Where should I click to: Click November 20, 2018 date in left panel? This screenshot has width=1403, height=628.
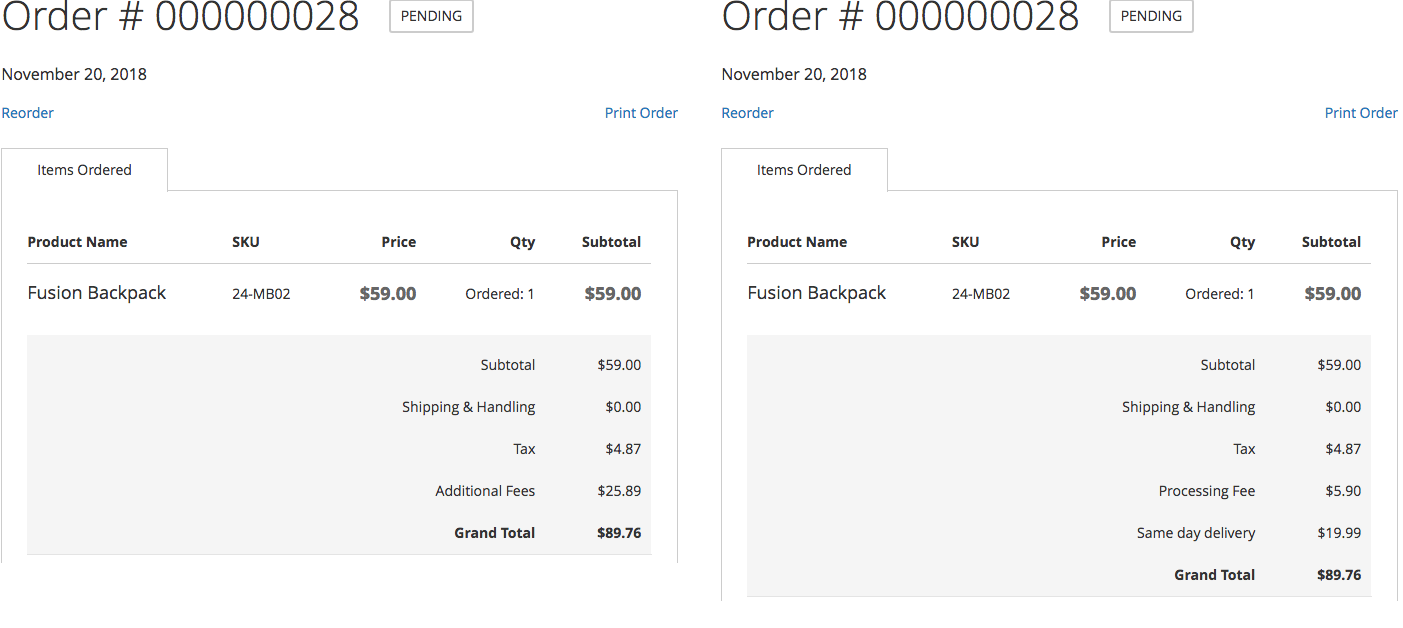click(74, 74)
